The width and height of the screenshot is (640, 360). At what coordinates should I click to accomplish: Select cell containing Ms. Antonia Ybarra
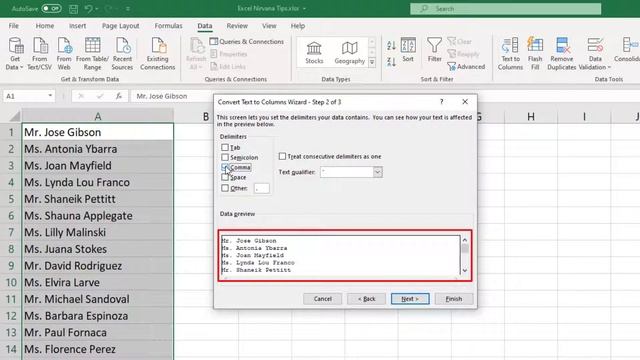pos(98,149)
